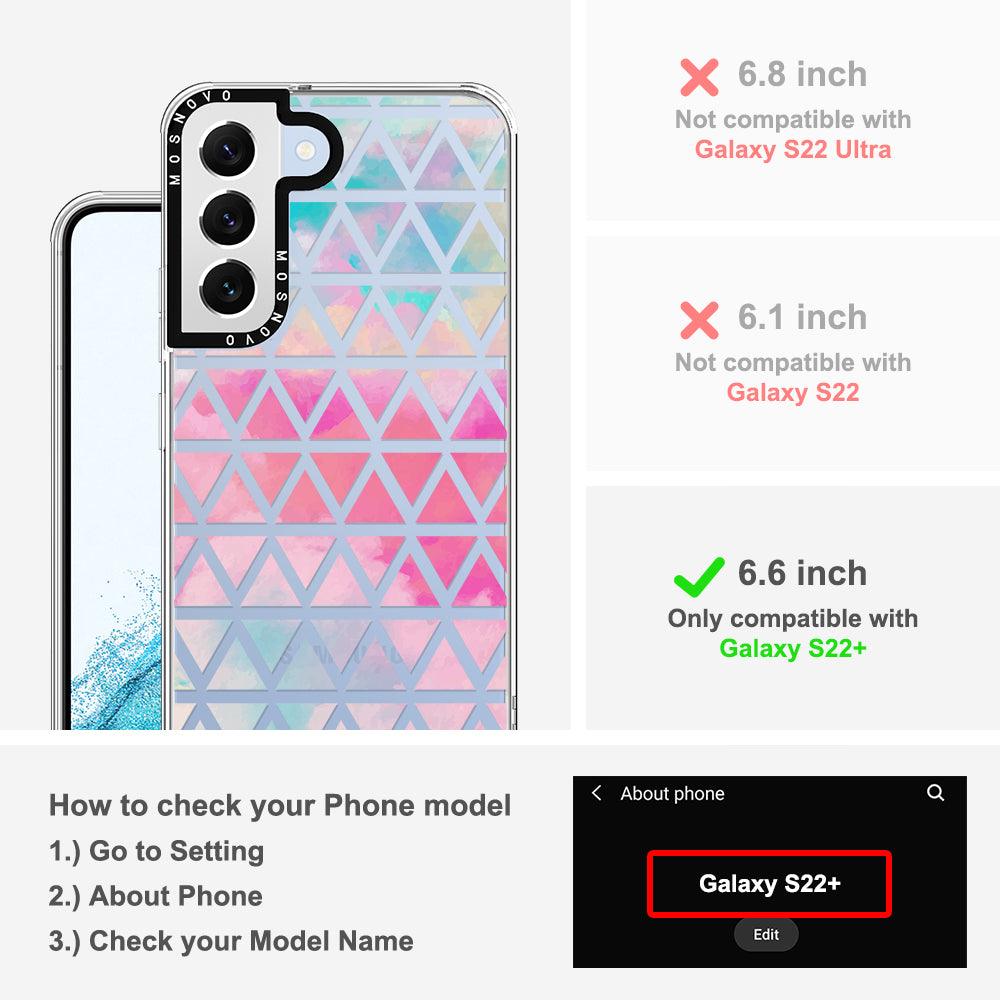The height and width of the screenshot is (1000, 1000).
Task: Click the red Galaxy S22 text
Action: [x=793, y=392]
